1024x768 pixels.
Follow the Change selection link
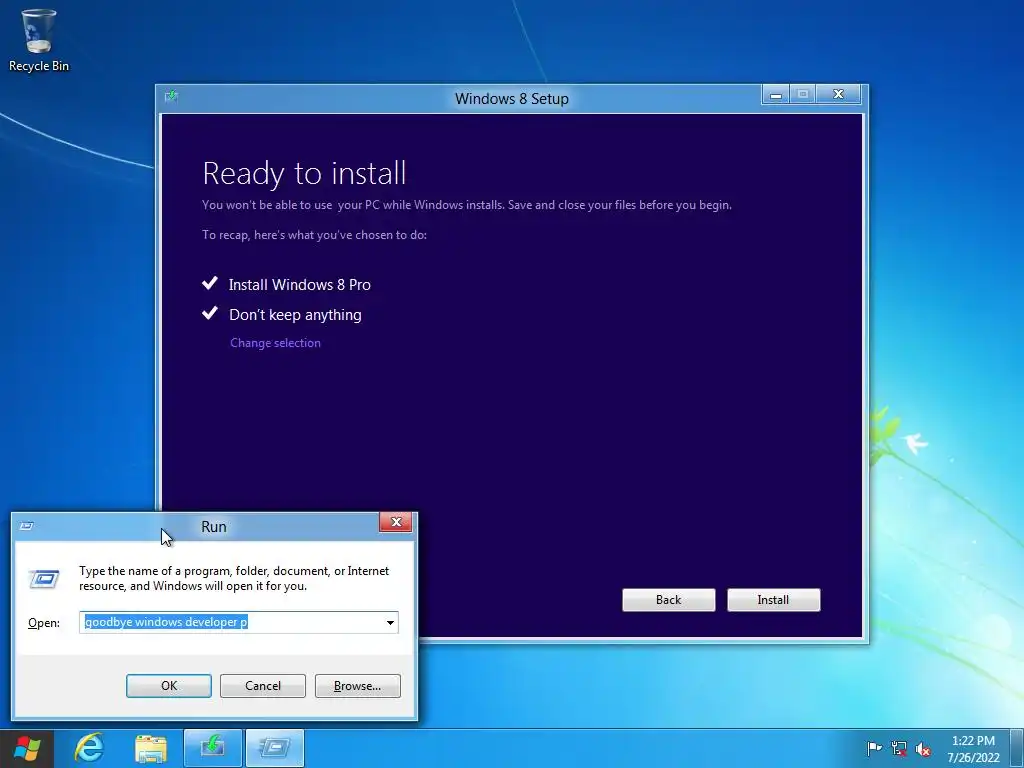[275, 343]
